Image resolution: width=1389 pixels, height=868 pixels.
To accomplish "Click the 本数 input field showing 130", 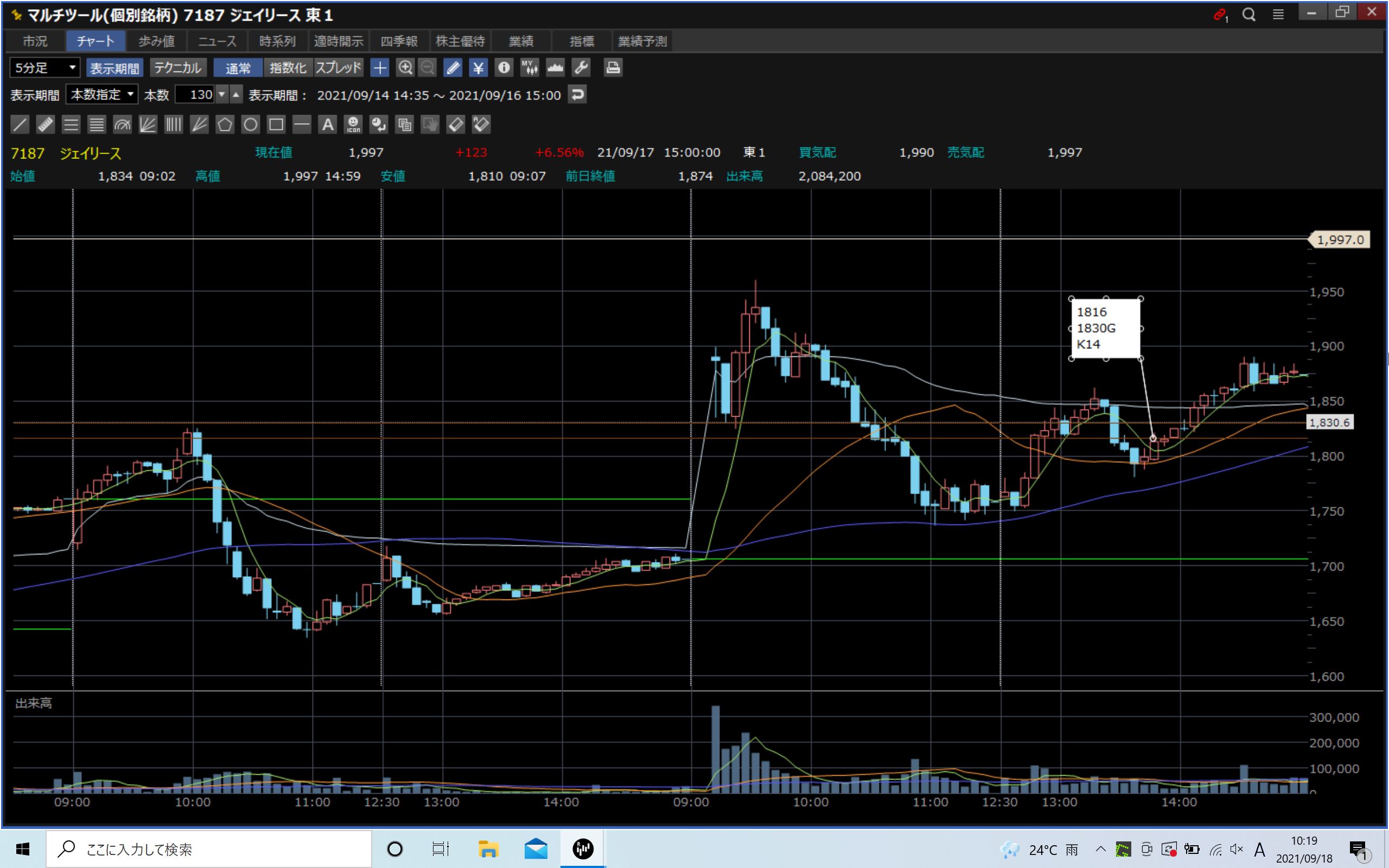I will [x=194, y=95].
